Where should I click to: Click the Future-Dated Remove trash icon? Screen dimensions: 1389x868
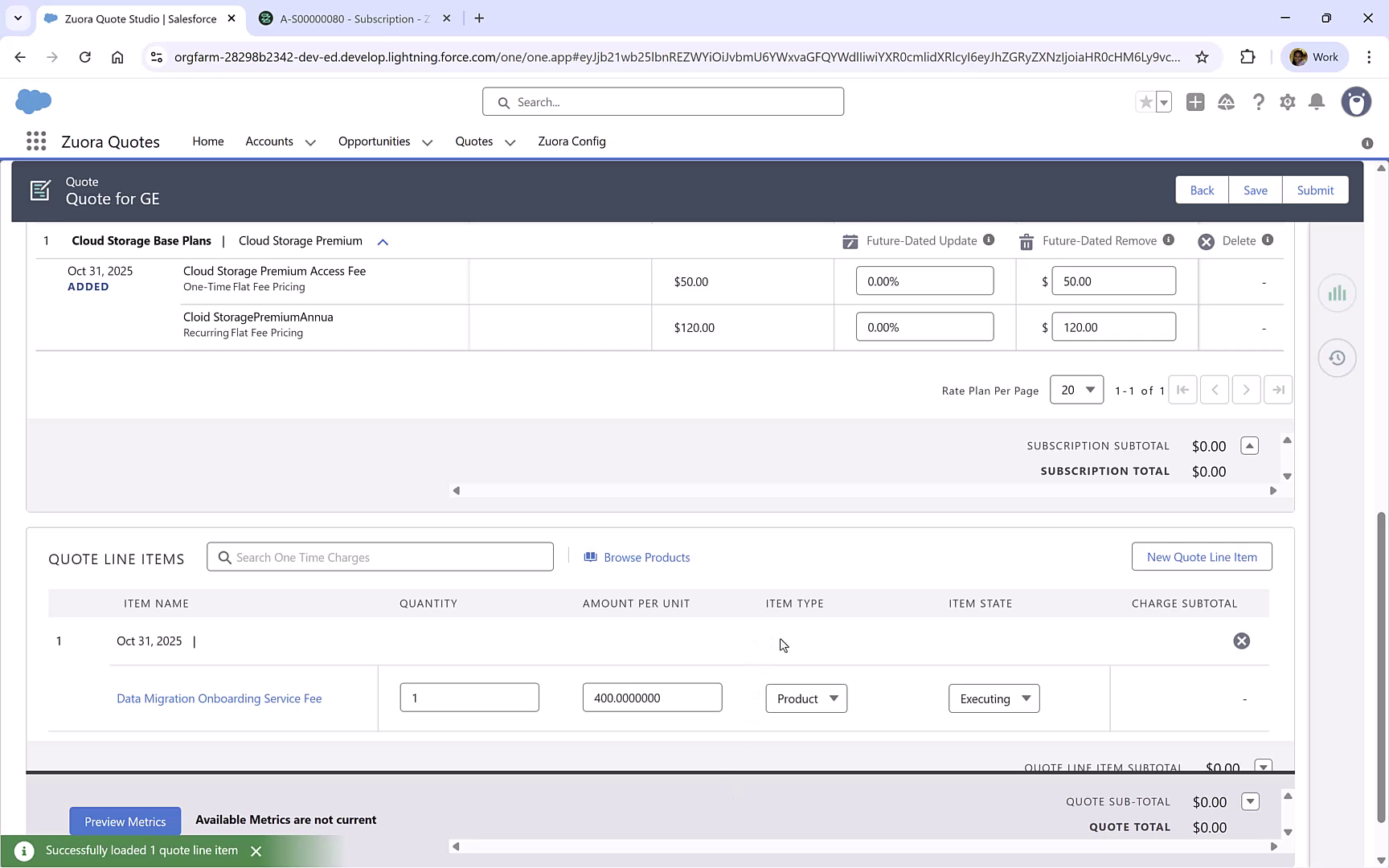click(x=1026, y=240)
